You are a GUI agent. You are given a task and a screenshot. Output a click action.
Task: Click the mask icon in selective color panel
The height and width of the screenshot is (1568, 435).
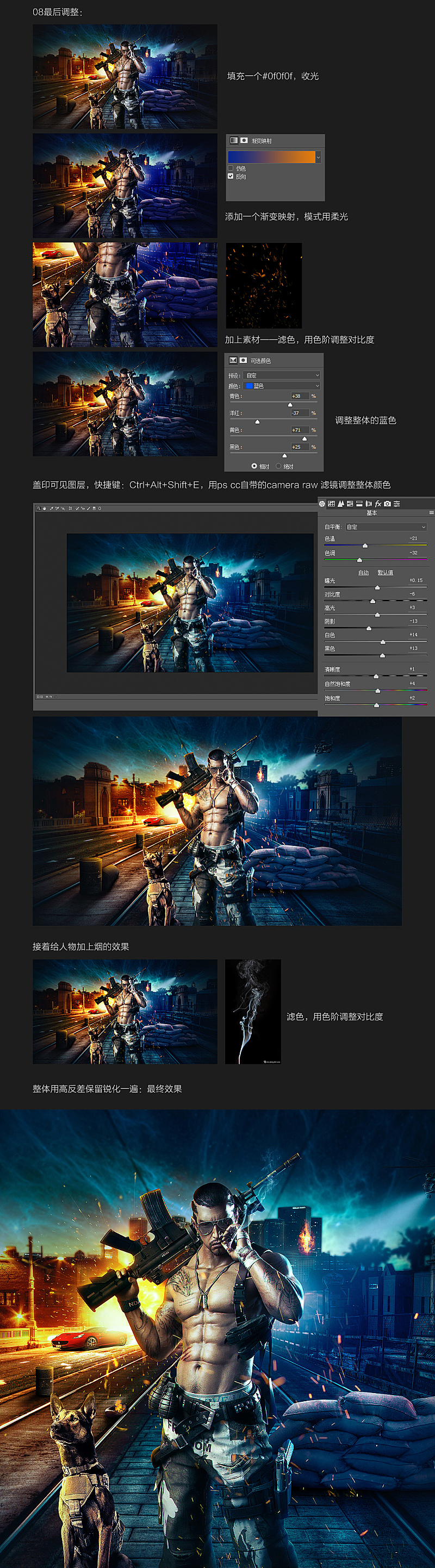click(243, 360)
